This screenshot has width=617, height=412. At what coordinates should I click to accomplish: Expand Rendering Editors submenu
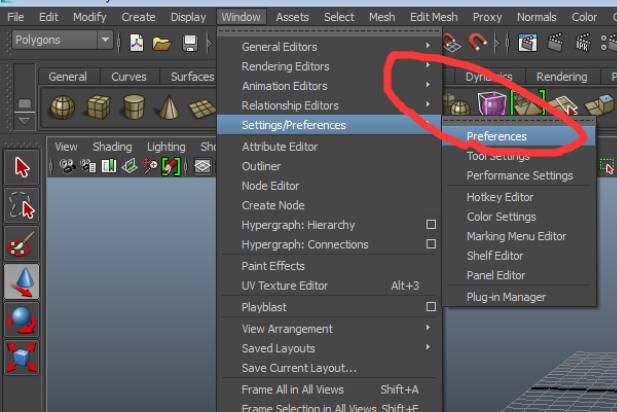click(330, 67)
